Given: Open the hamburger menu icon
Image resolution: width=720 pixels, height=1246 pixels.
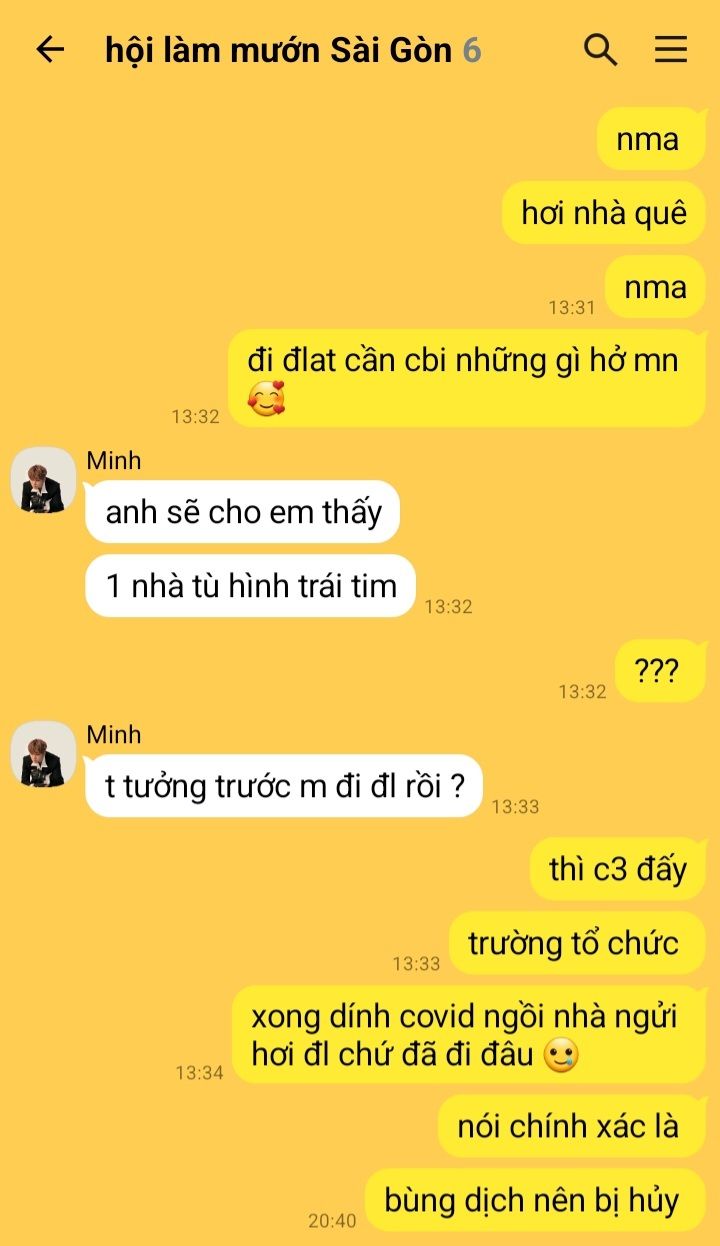Looking at the screenshot, I should [671, 49].
